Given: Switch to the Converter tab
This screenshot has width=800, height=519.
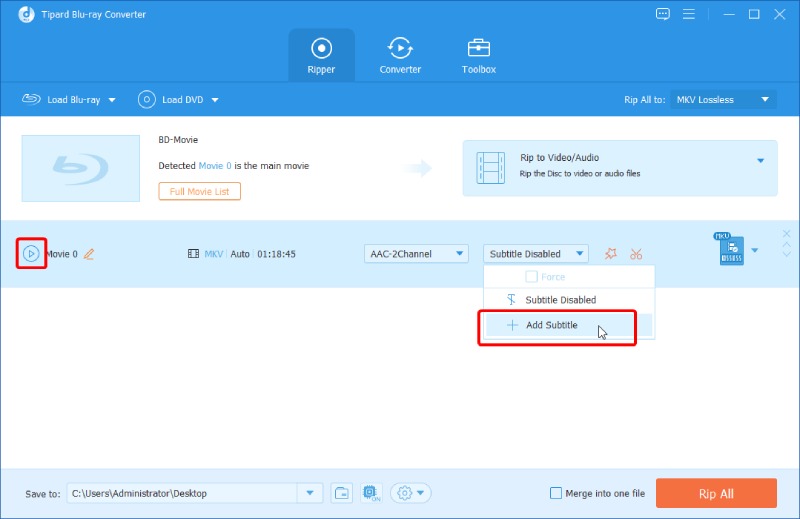Looking at the screenshot, I should tap(400, 56).
